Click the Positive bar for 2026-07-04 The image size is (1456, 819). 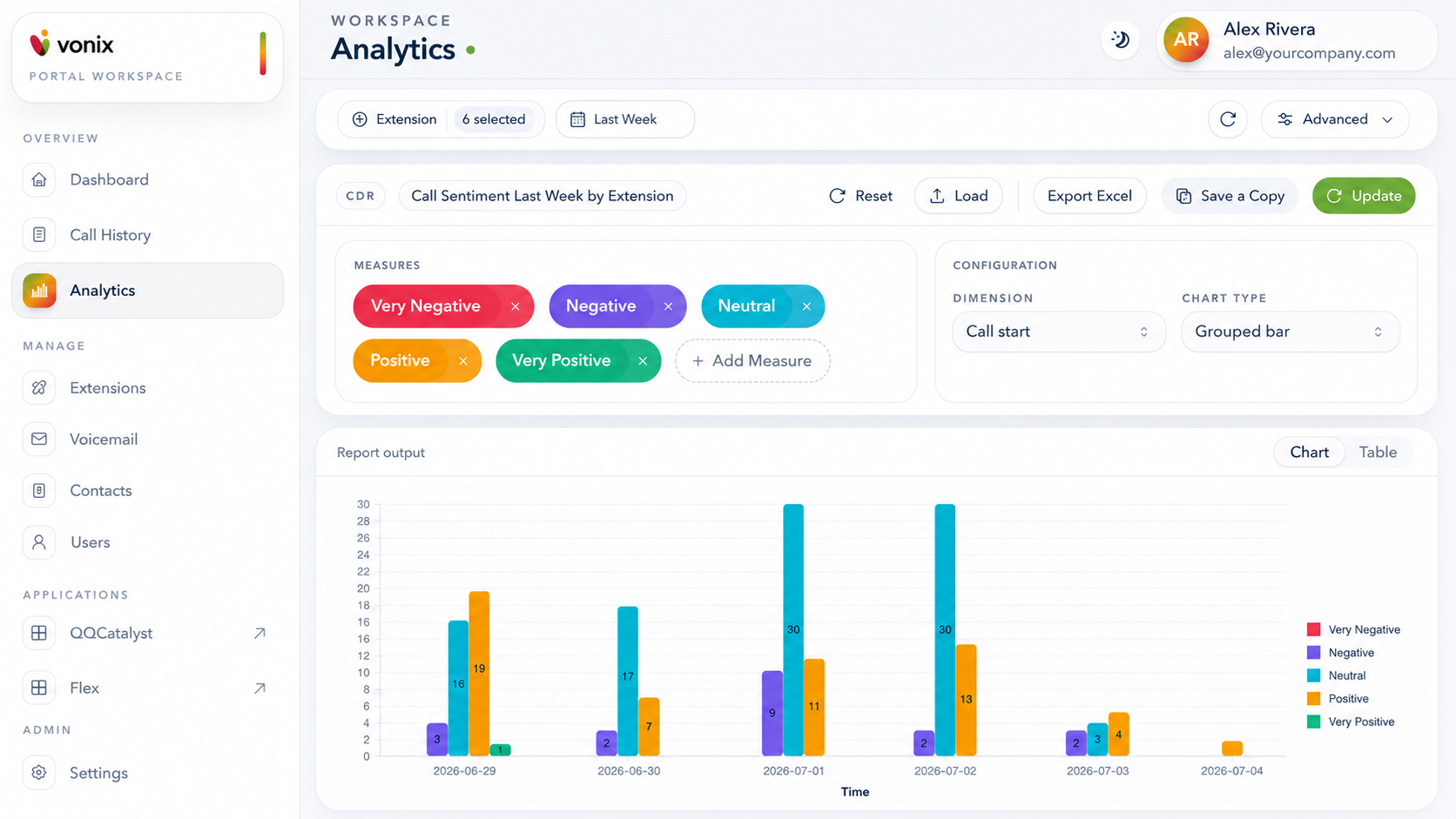tap(1232, 749)
